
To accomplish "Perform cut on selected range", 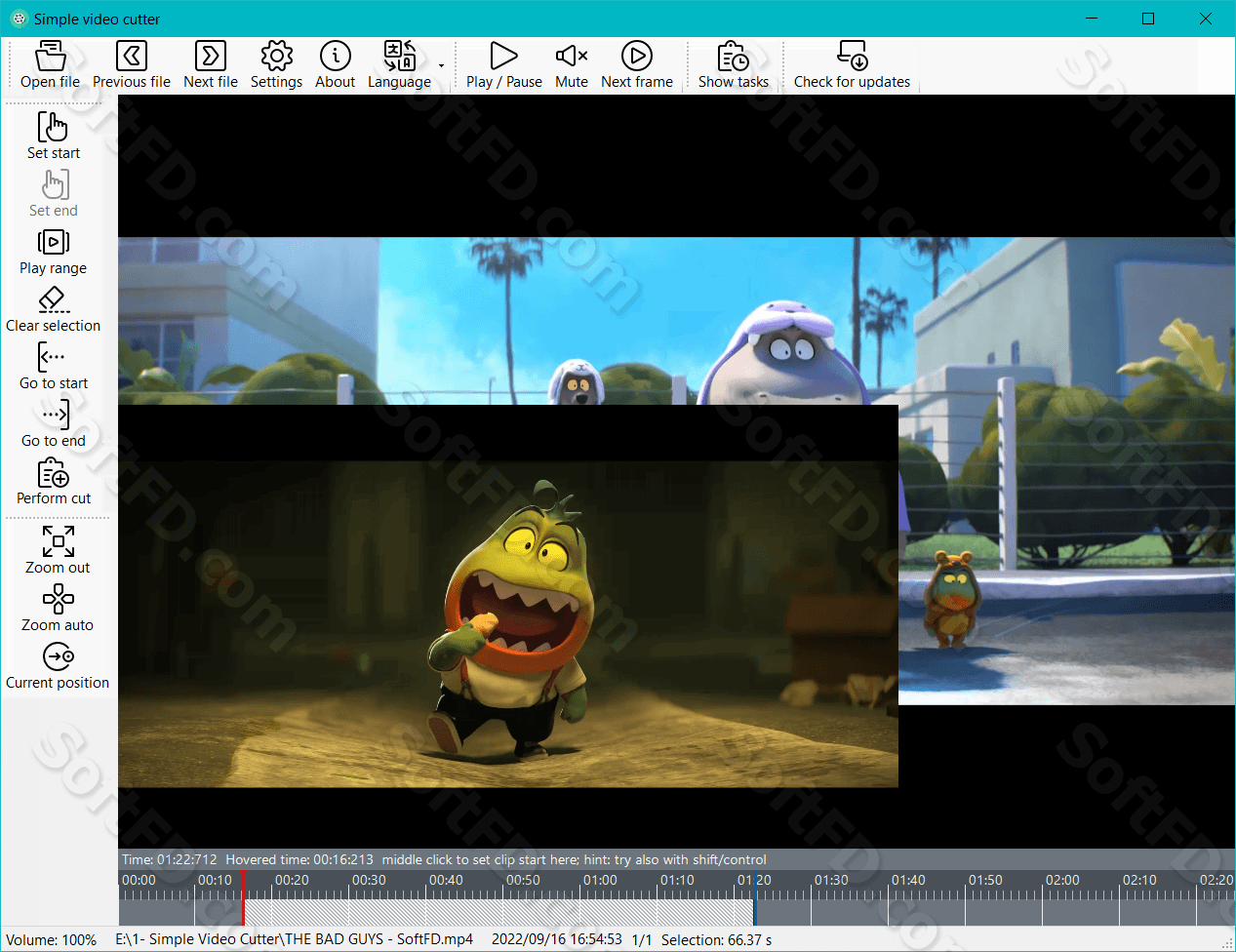I will (x=54, y=481).
